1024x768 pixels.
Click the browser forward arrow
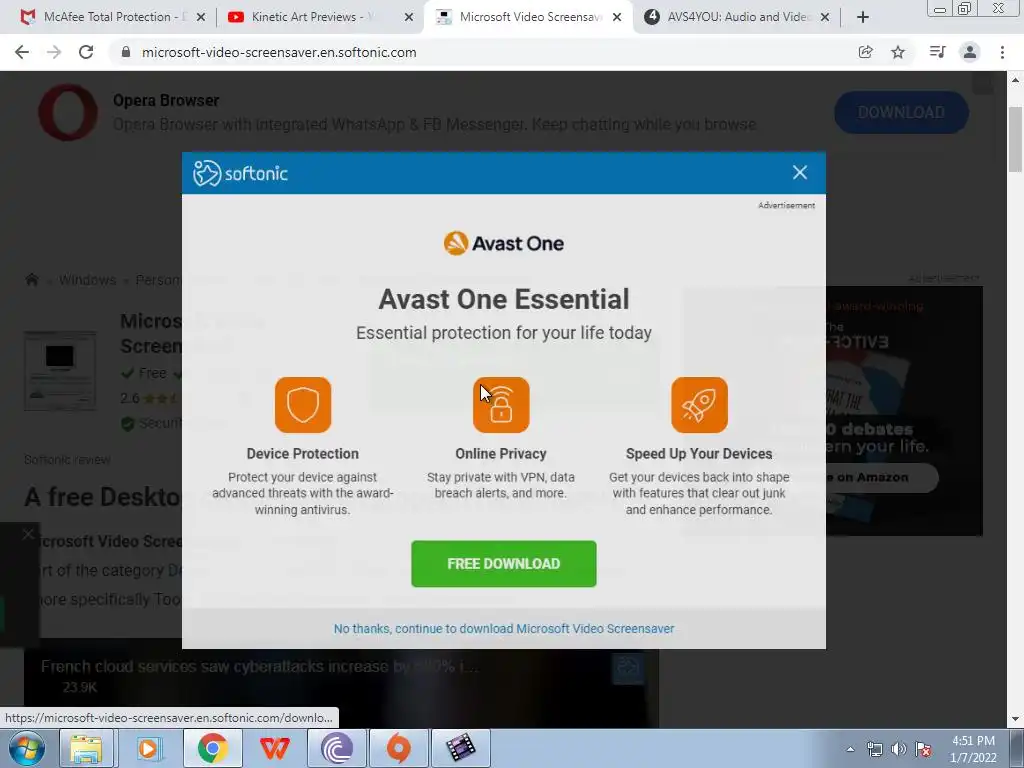point(54,52)
